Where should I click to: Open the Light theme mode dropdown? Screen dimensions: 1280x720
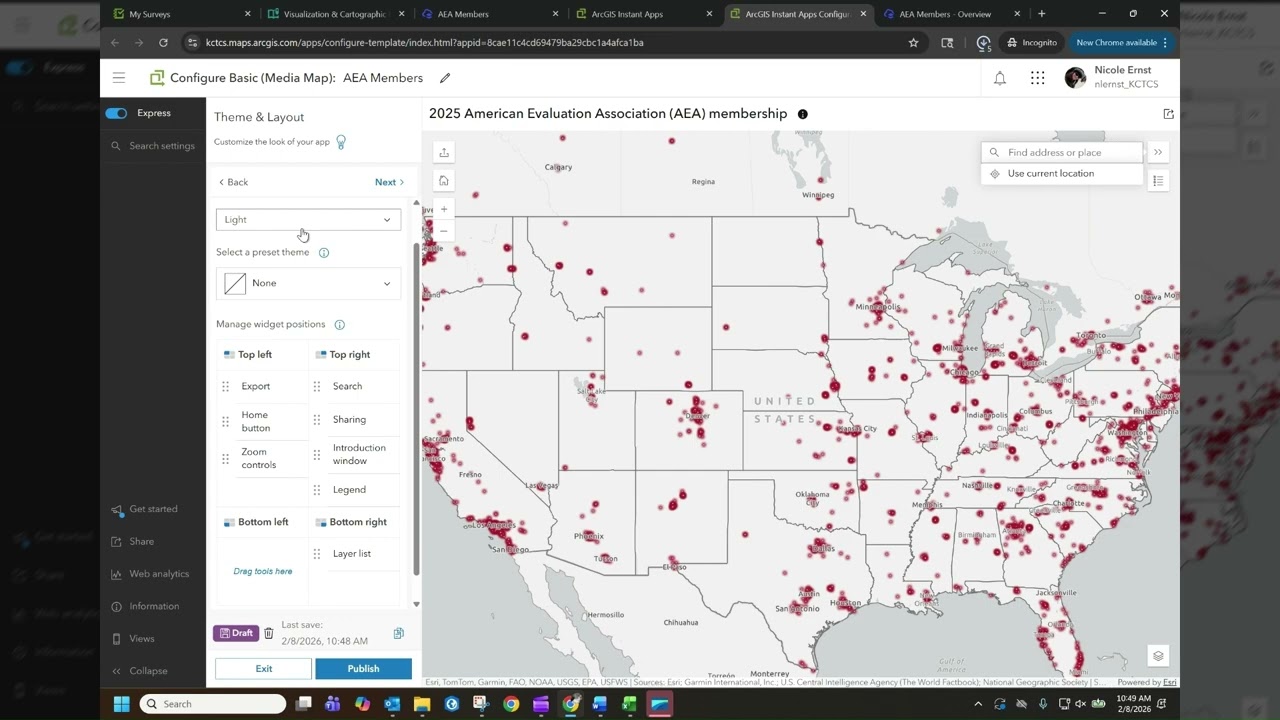pyautogui.click(x=308, y=220)
